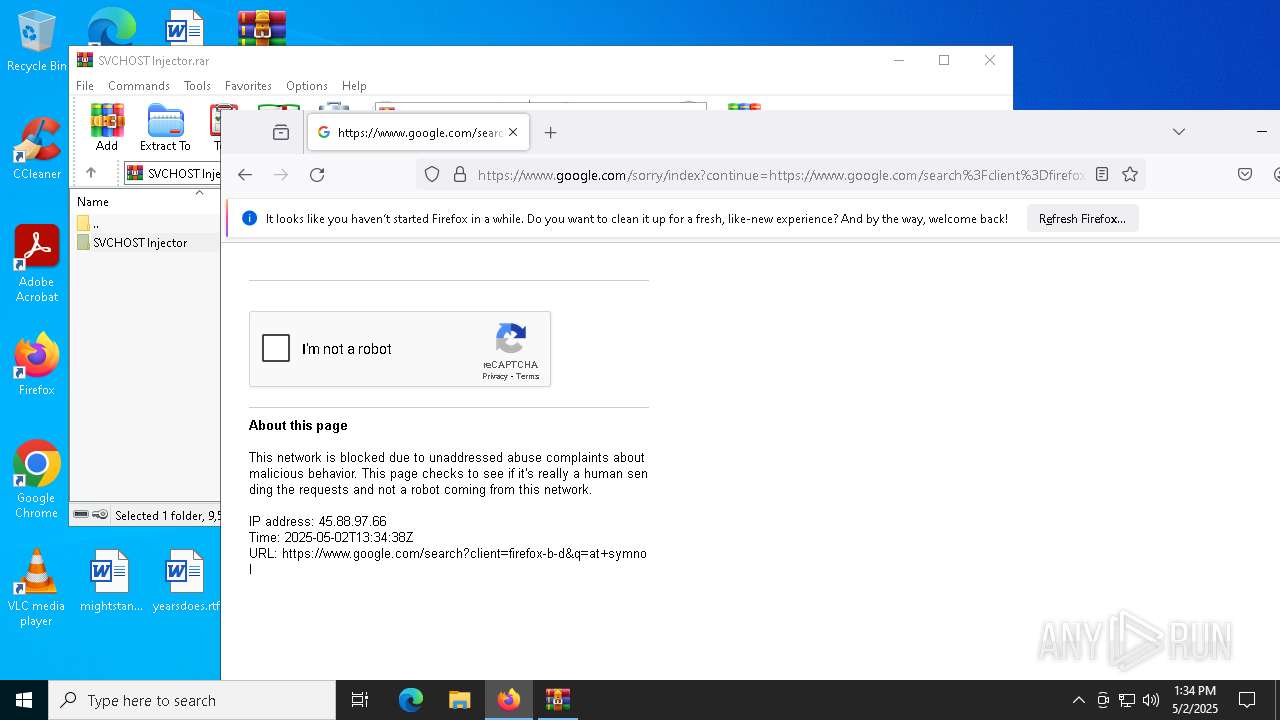This screenshot has height=720, width=1280.
Task: Close the google.com tab
Action: tap(513, 132)
